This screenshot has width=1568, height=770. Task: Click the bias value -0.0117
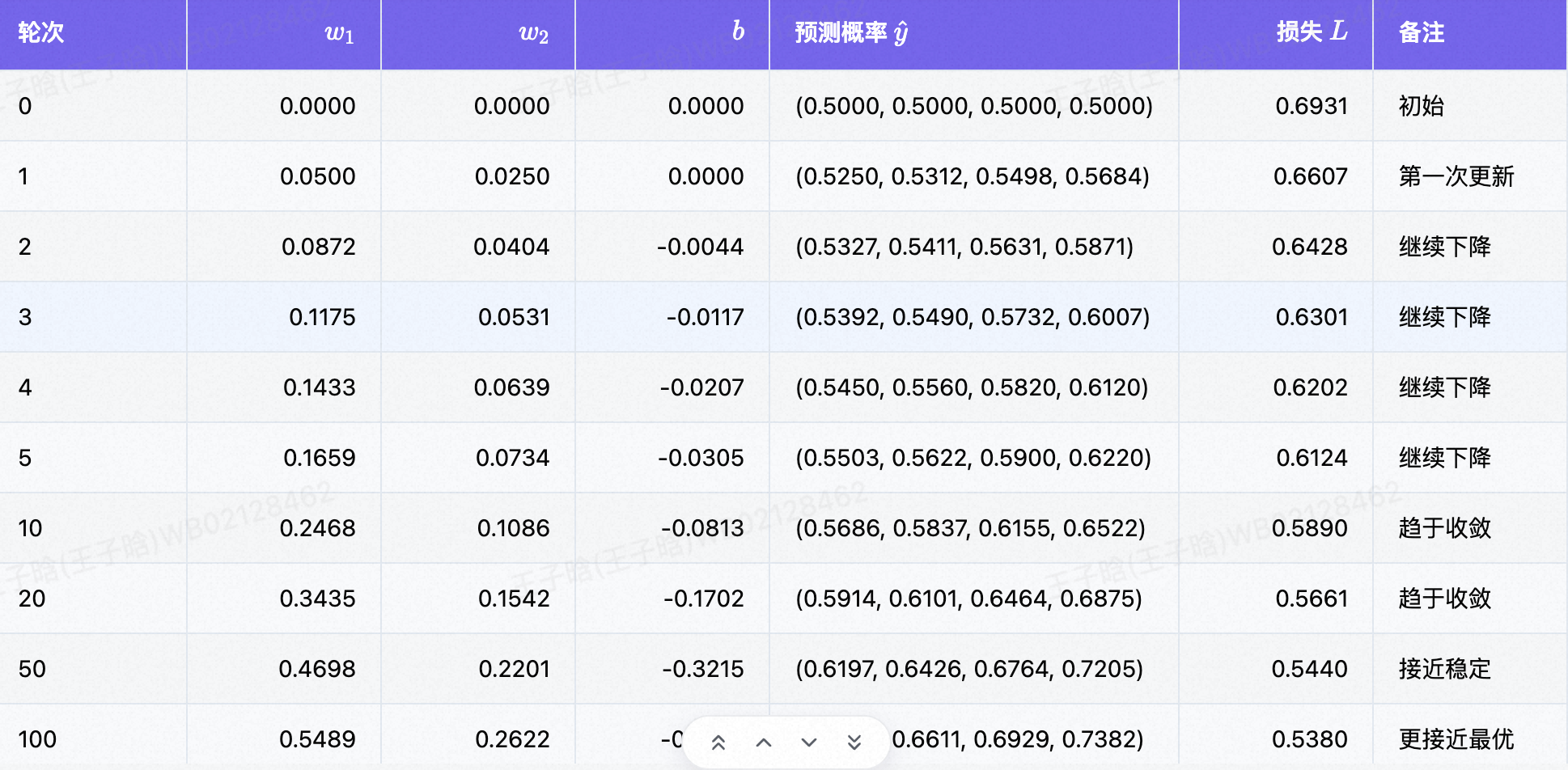coord(706,317)
